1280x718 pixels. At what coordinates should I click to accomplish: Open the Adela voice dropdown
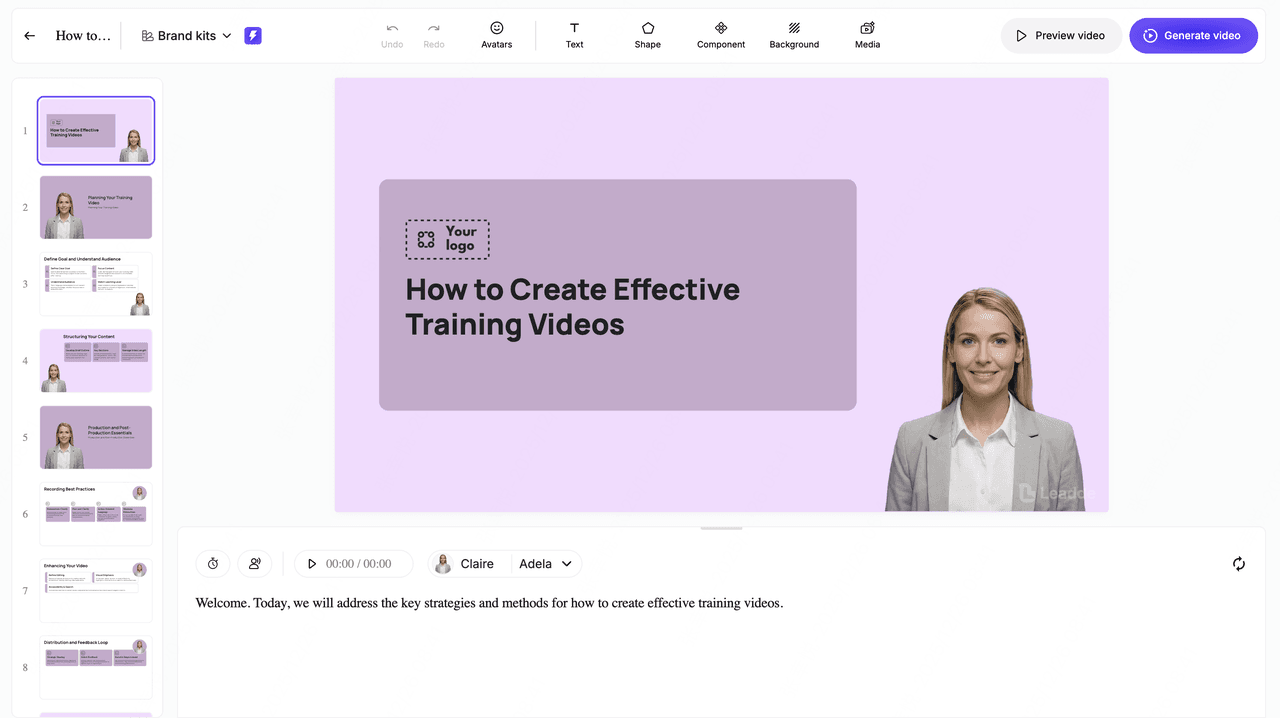546,564
